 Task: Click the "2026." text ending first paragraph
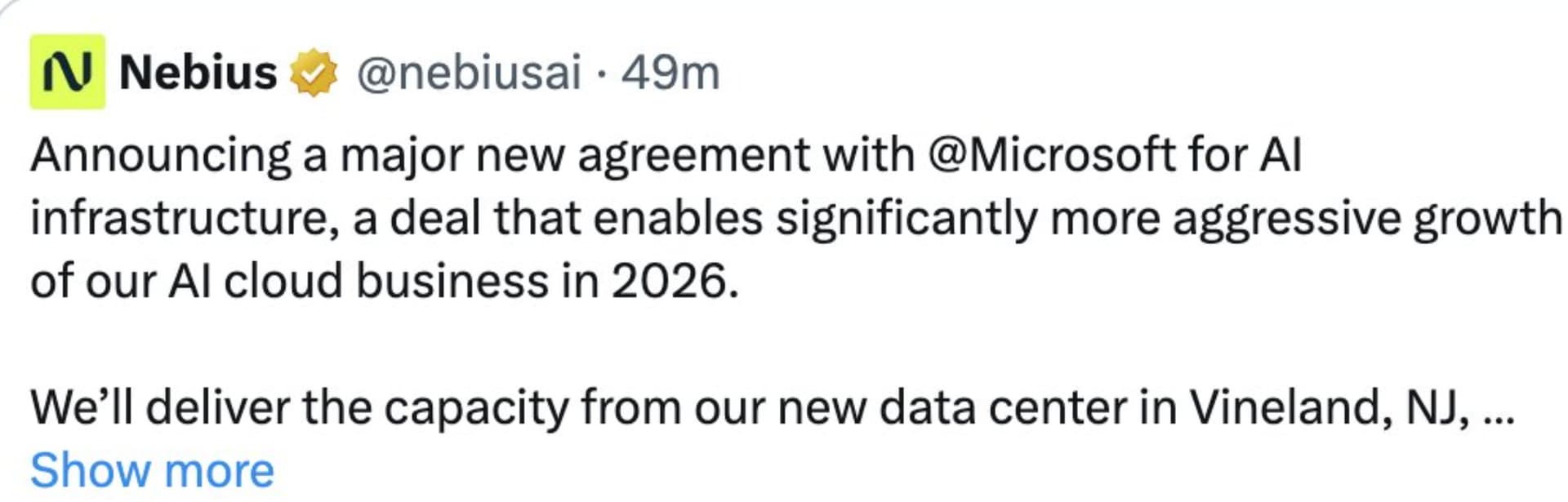coord(675,282)
